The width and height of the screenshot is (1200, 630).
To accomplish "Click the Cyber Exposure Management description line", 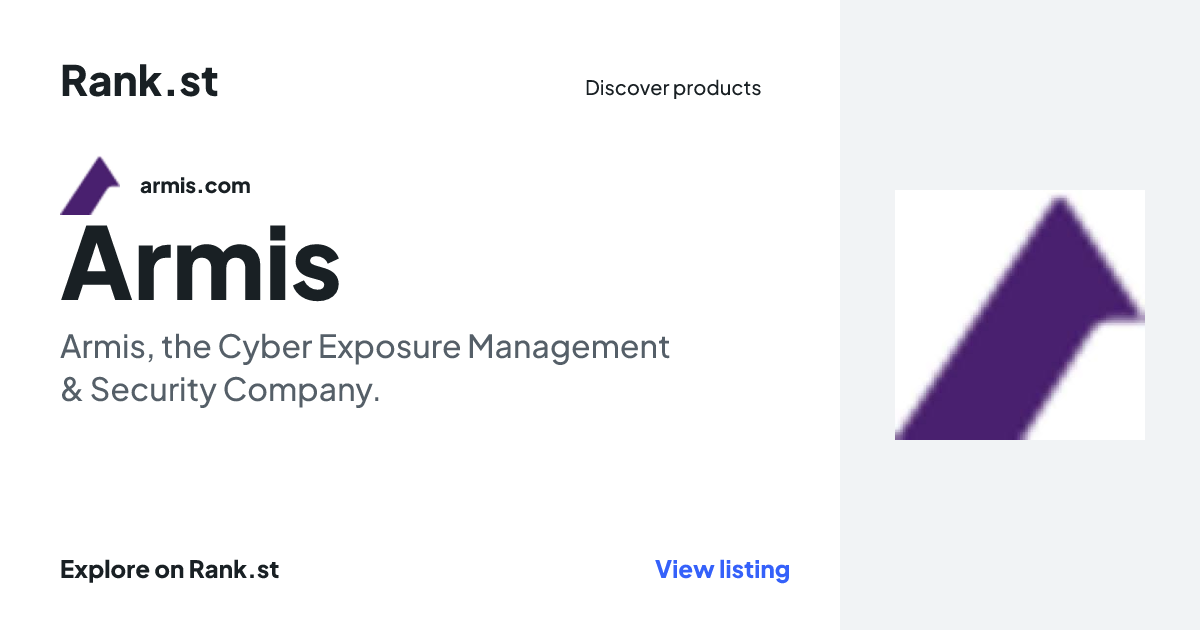I will (365, 348).
